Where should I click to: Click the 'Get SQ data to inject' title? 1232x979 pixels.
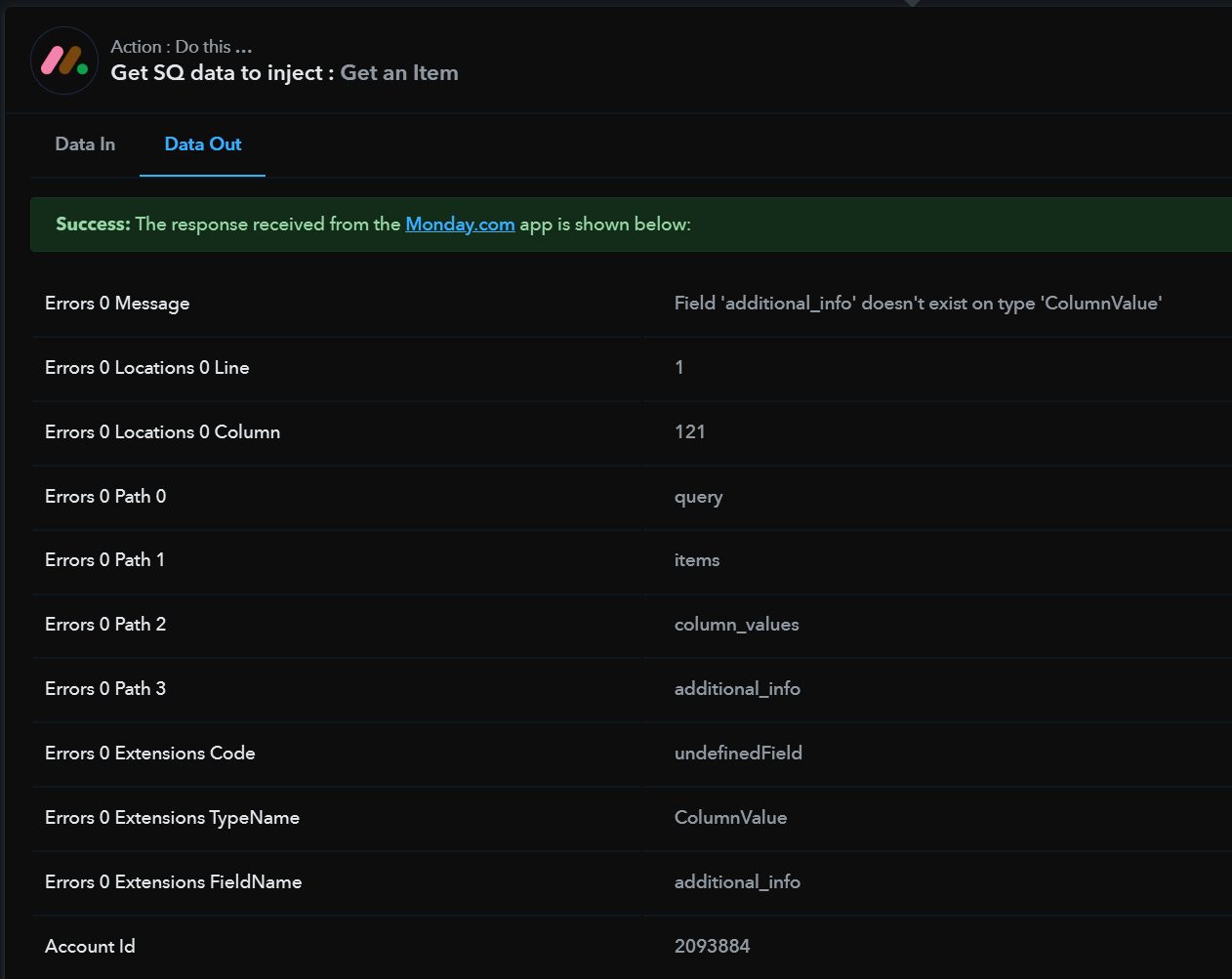tap(217, 73)
